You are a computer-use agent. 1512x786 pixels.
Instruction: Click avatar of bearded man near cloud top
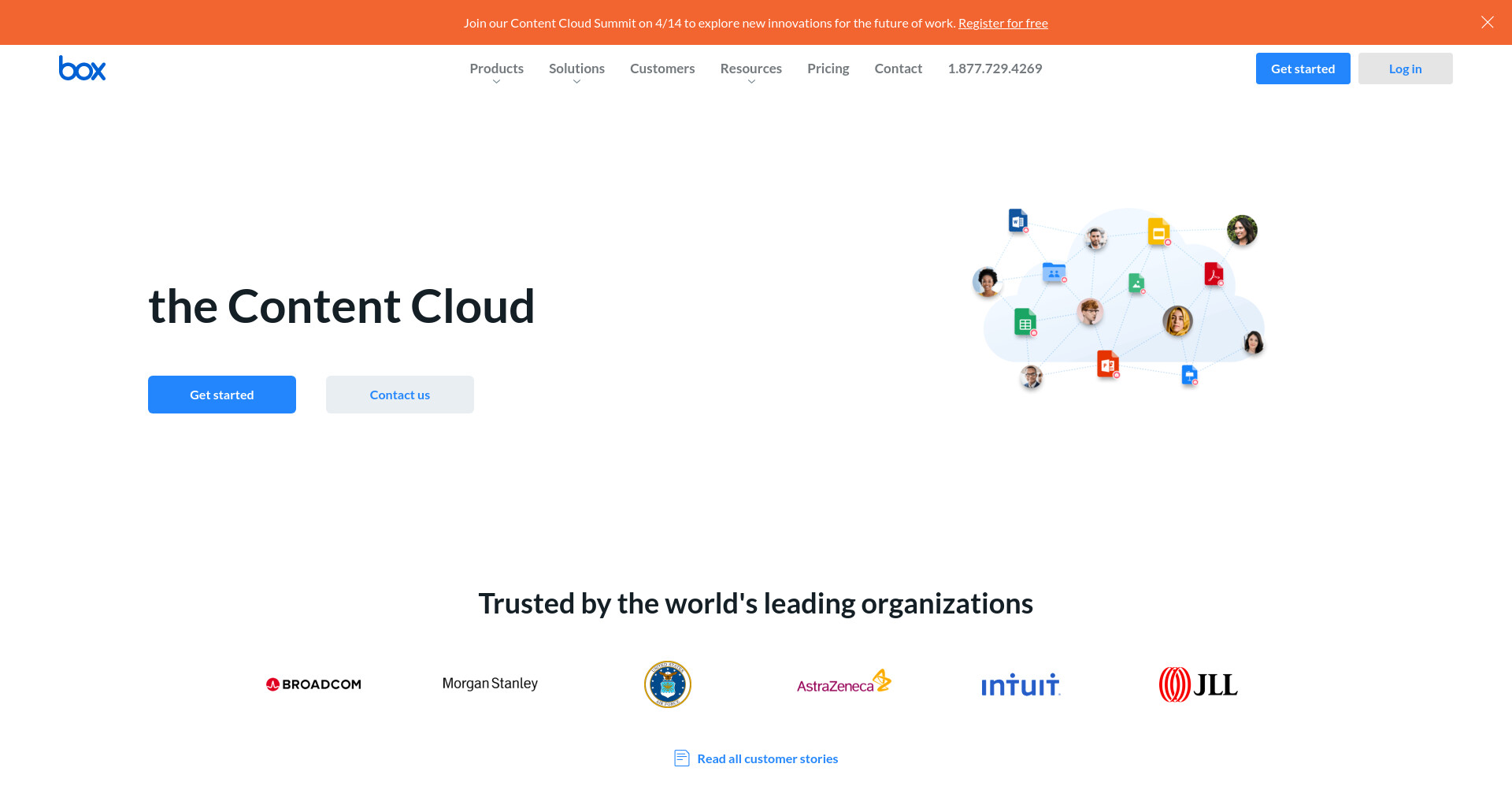[x=1095, y=237]
